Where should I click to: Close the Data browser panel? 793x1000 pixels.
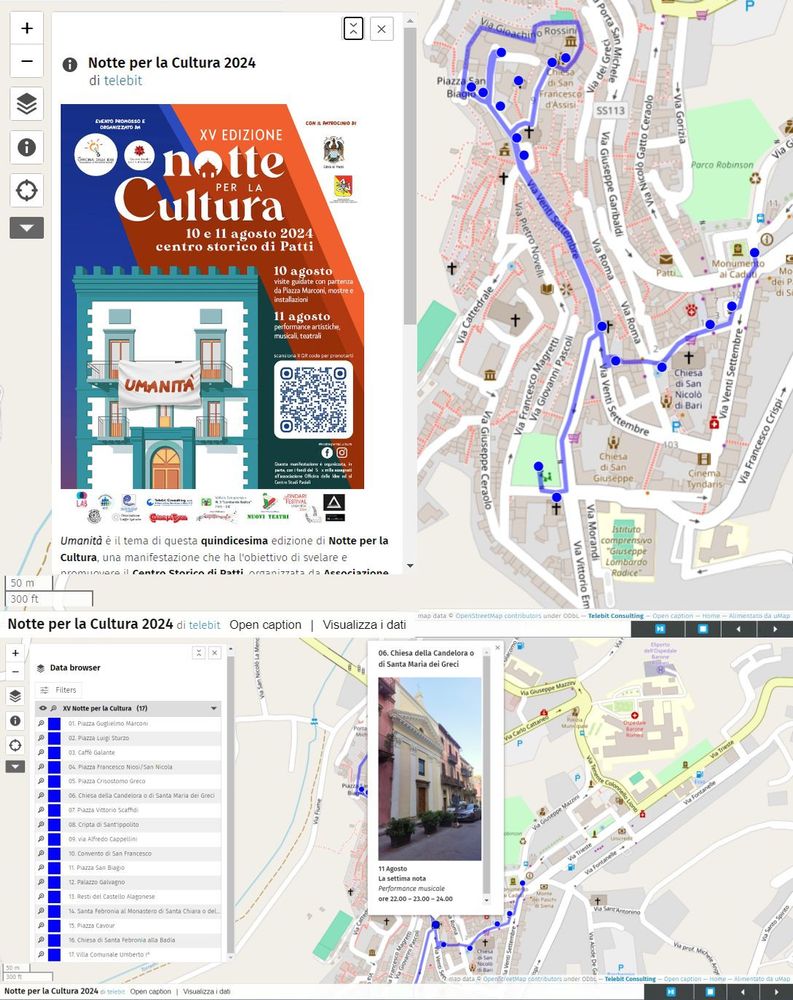coord(214,652)
